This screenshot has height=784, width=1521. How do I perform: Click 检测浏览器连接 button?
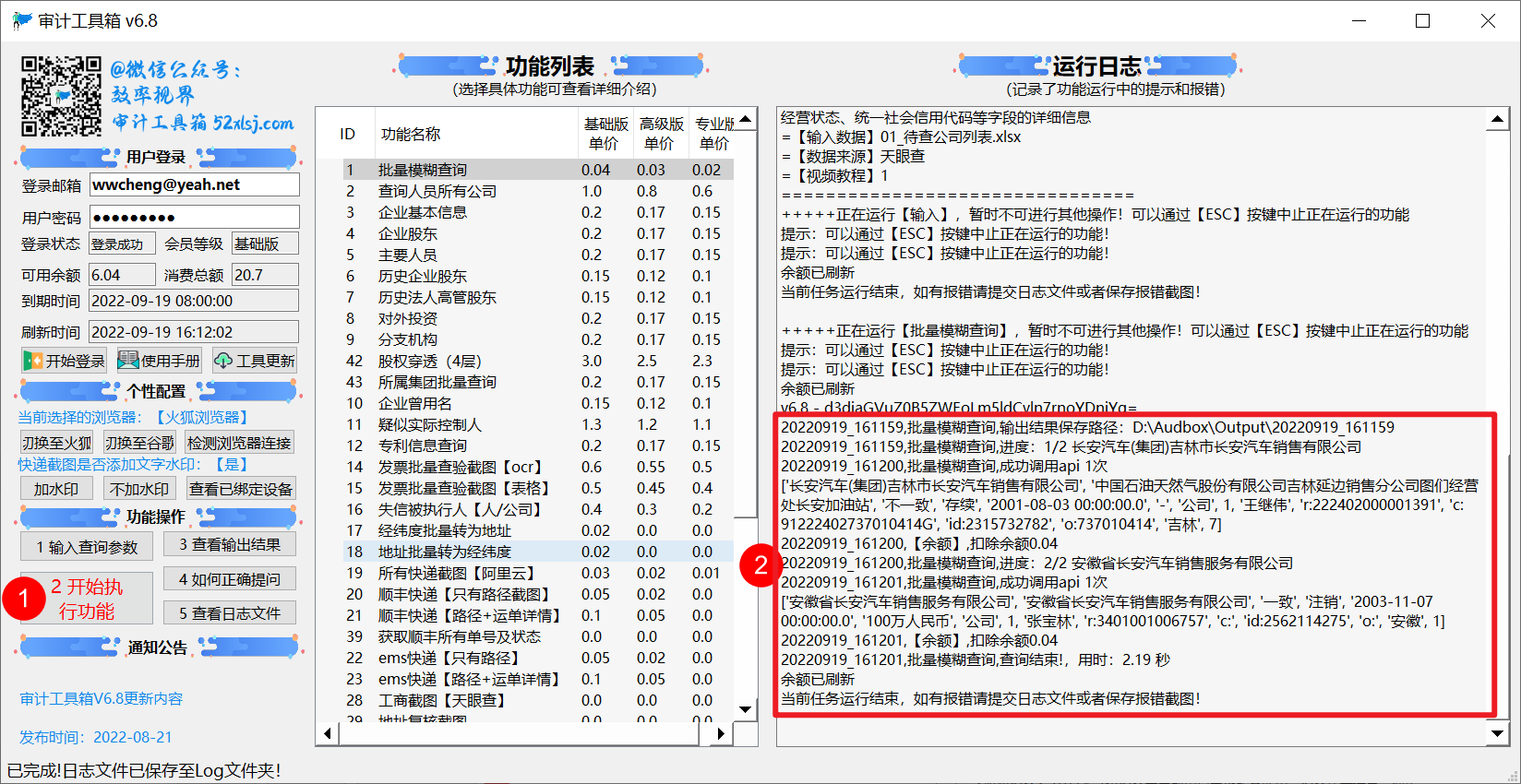click(x=239, y=443)
